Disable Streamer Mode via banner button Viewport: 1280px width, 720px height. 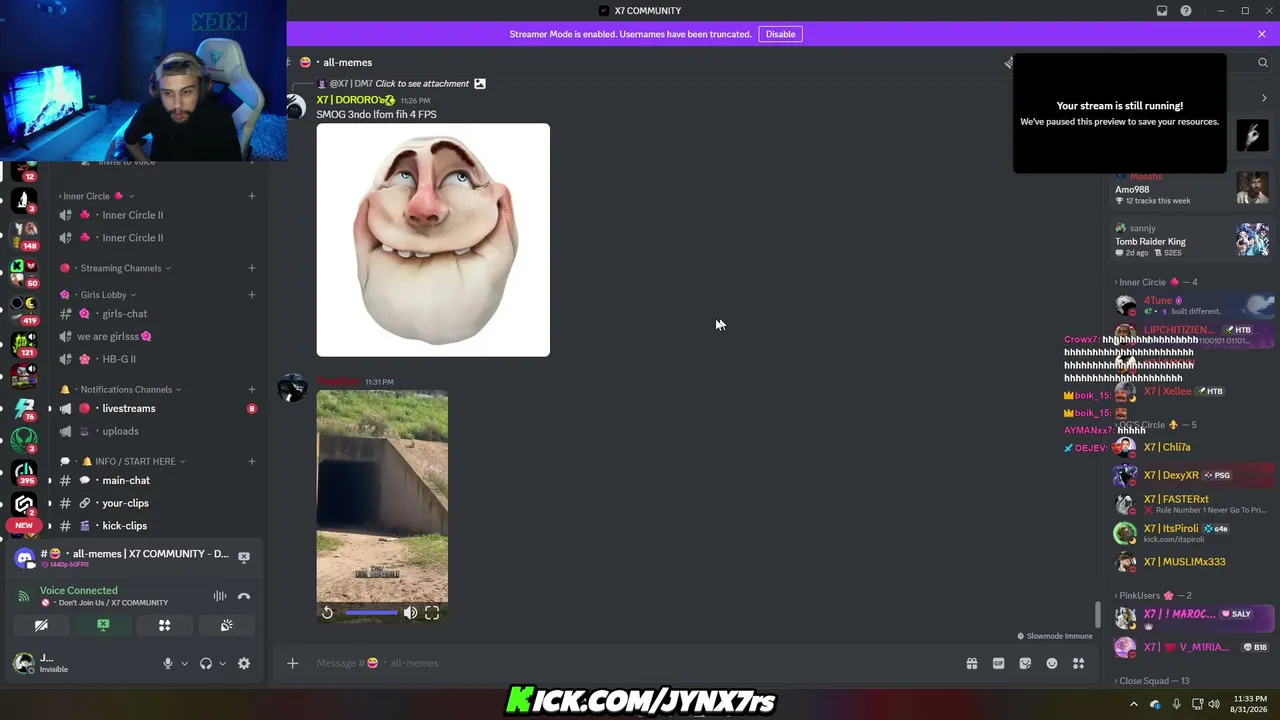pos(780,34)
